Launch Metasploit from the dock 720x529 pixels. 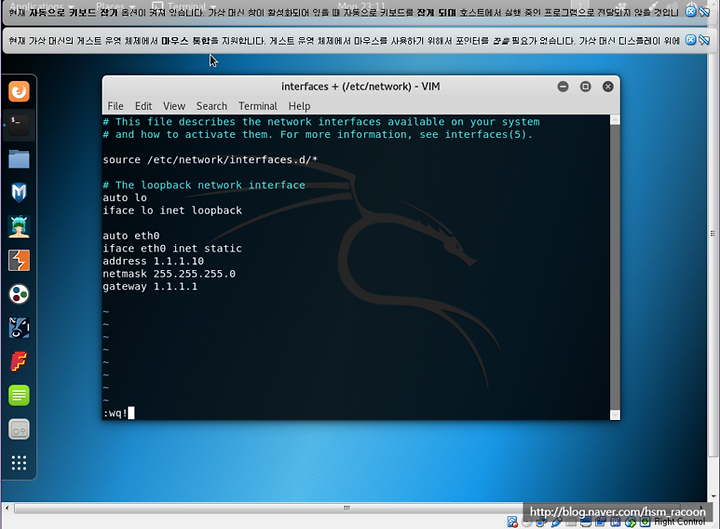point(19,192)
